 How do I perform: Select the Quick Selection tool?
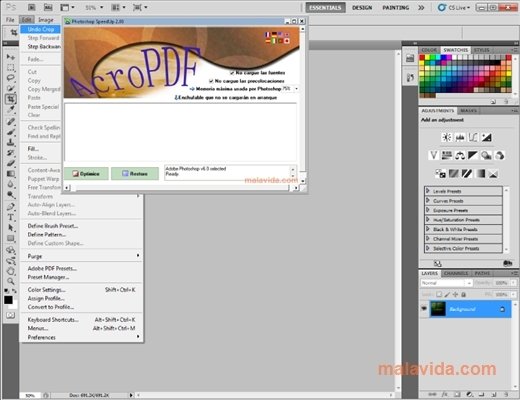(x=10, y=88)
